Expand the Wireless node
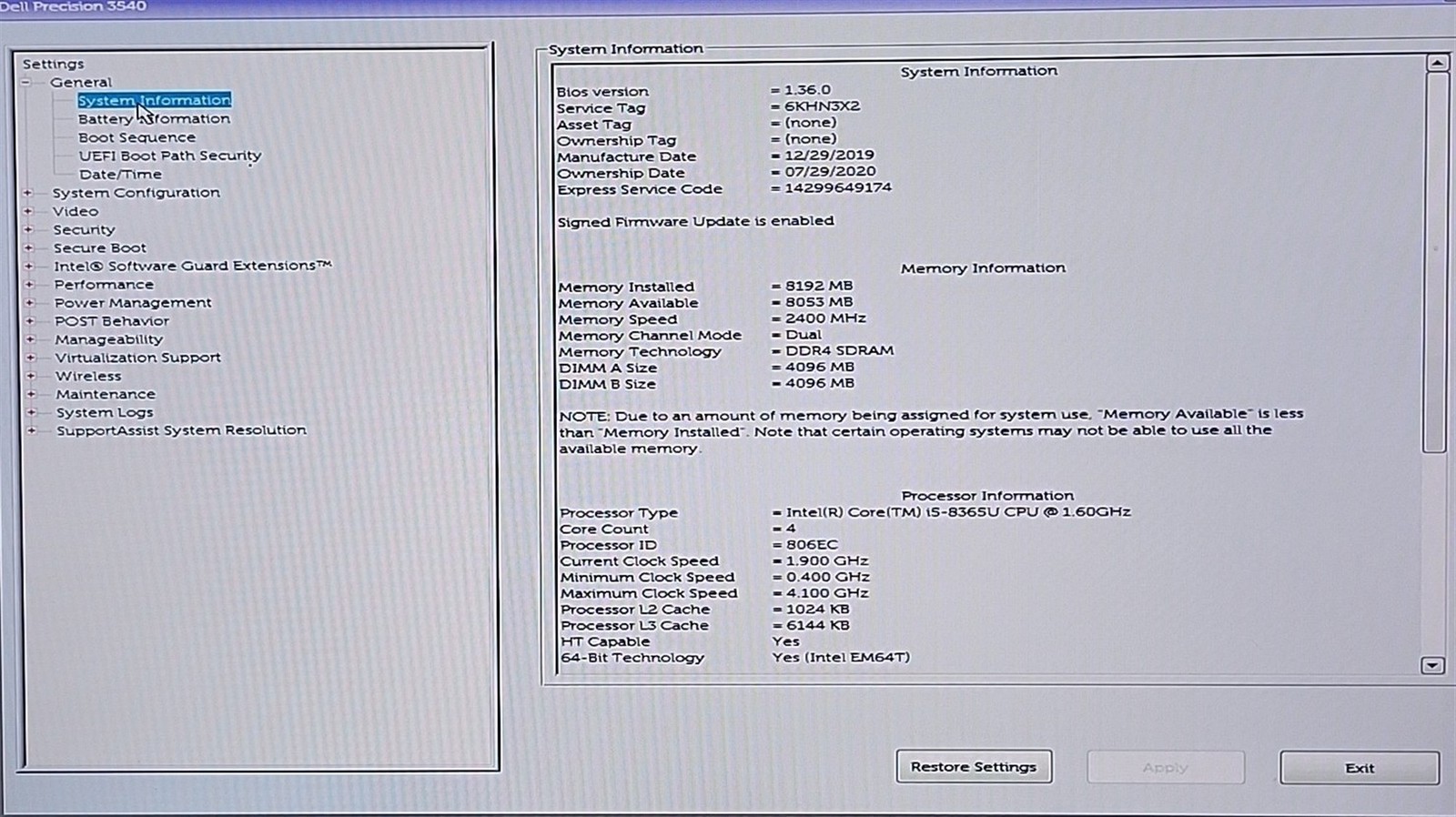This screenshot has height=817, width=1456. [31, 376]
